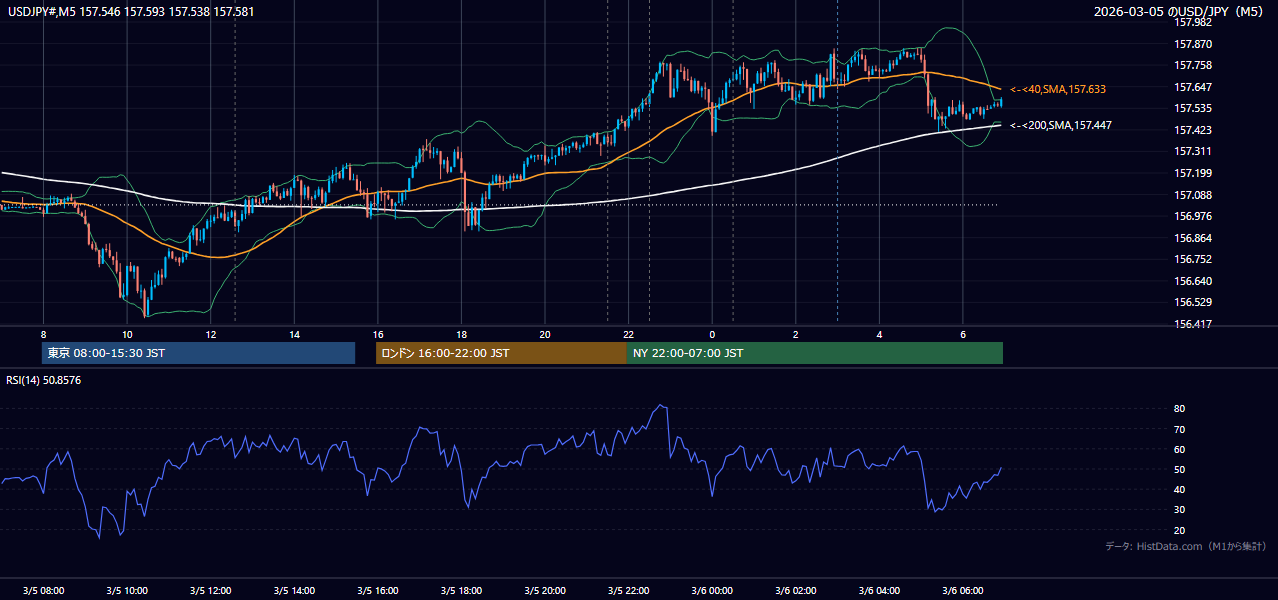Click the 3/5 18:00 time axis label
The height and width of the screenshot is (600, 1278).
tap(461, 590)
